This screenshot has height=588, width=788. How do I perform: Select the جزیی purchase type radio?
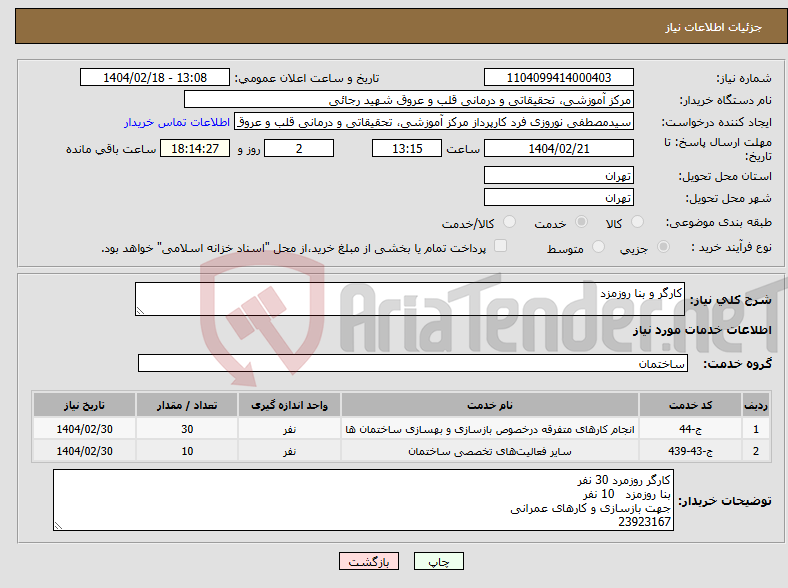click(663, 246)
